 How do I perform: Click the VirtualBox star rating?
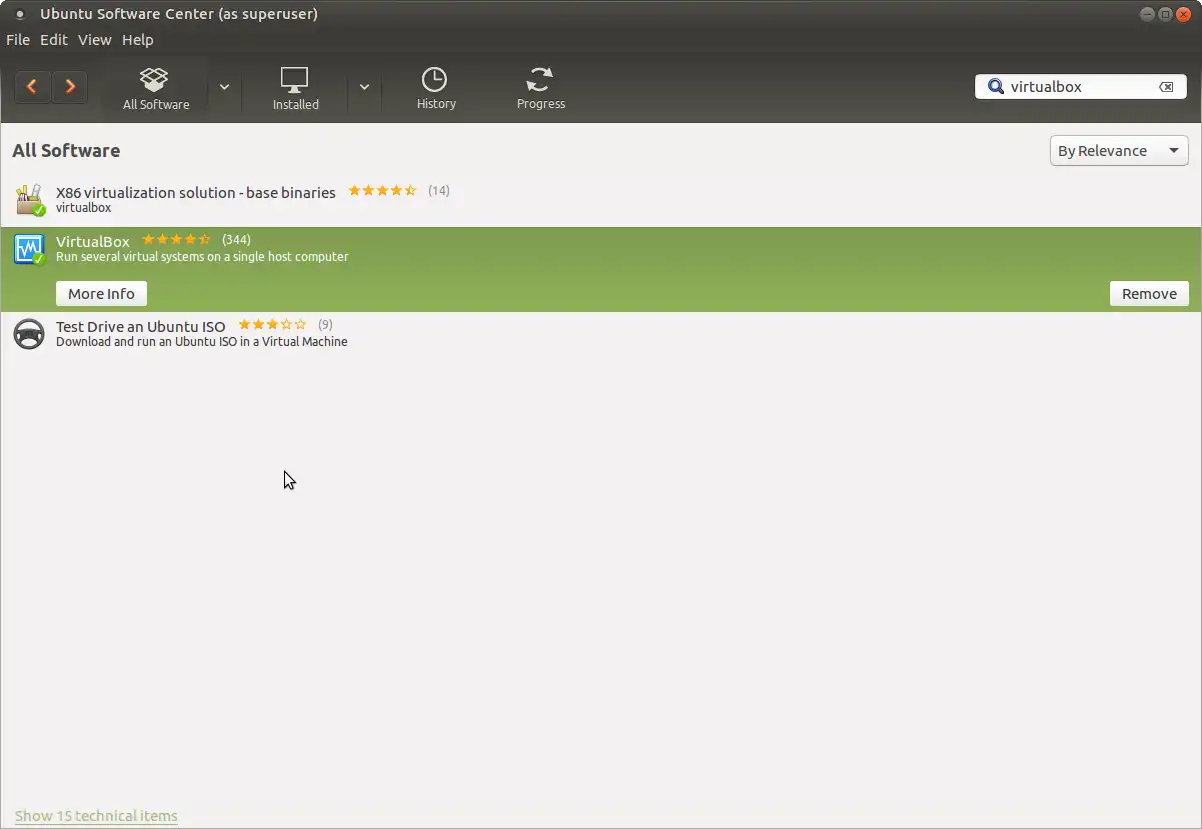pos(176,240)
